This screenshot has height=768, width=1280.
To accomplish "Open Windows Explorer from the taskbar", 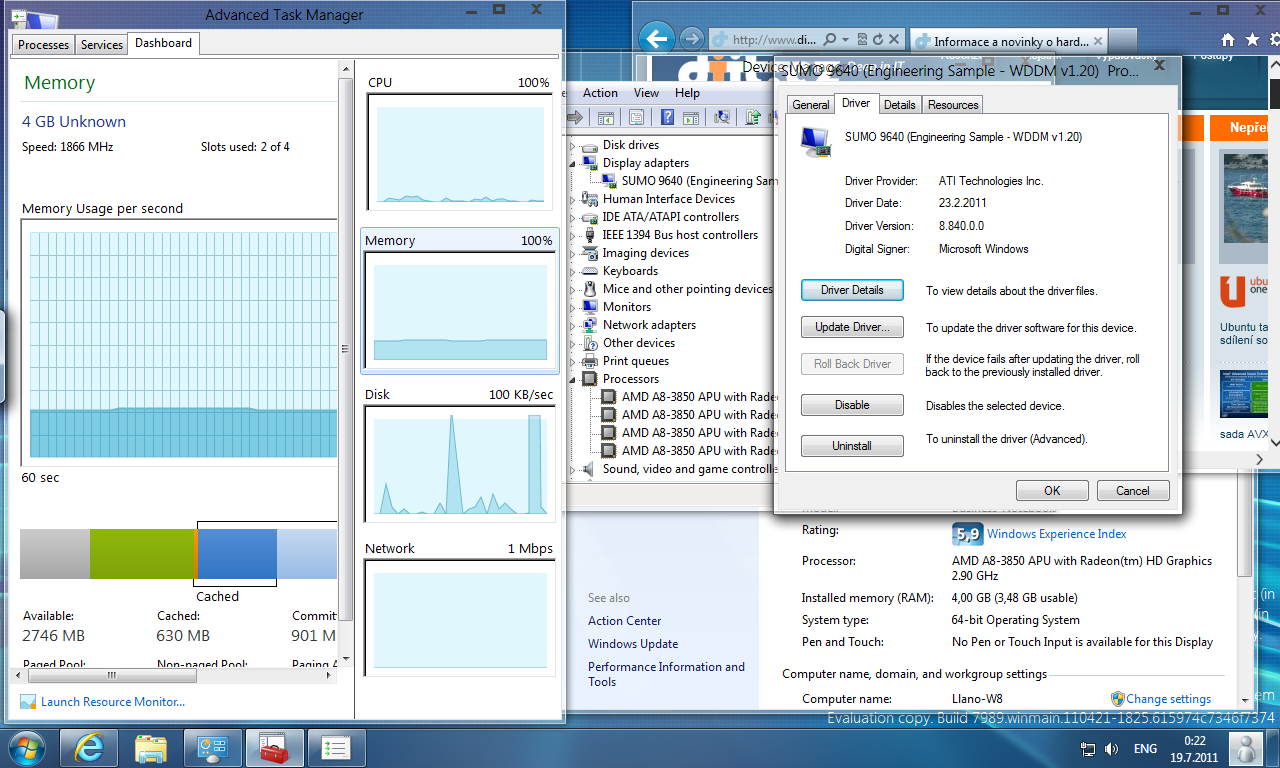I will click(x=150, y=747).
